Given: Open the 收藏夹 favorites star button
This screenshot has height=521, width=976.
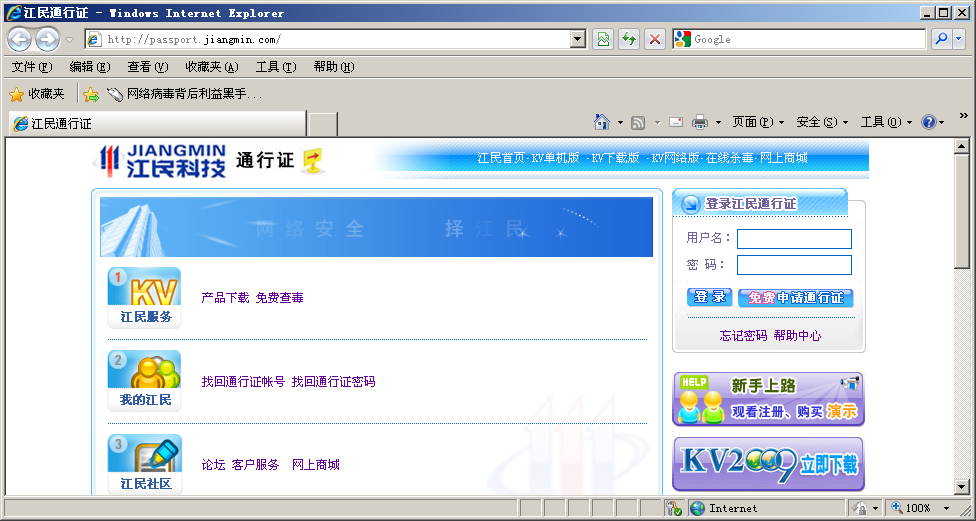Looking at the screenshot, I should pos(37,94).
